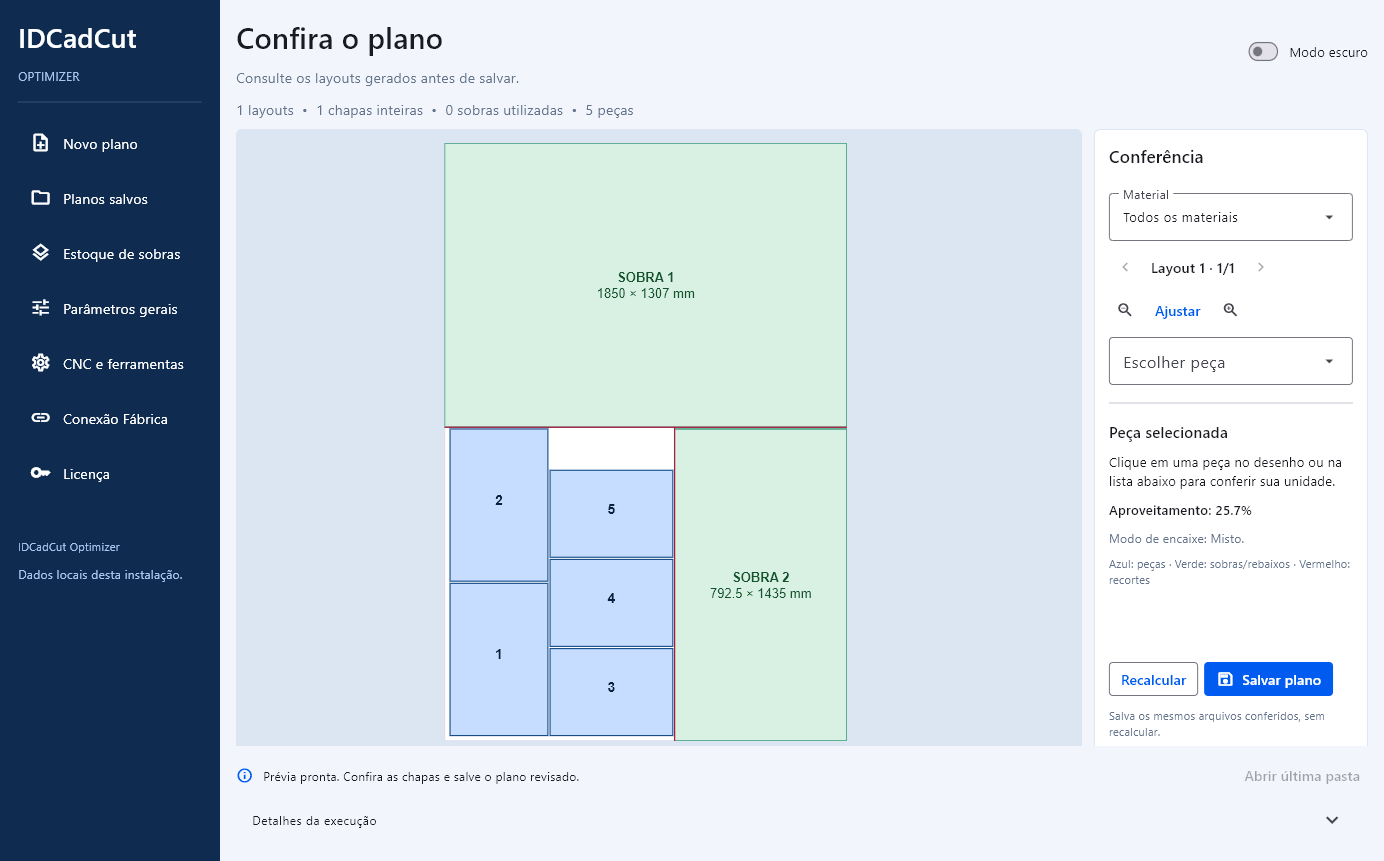Select the CNC e ferramentas gear icon
The height and width of the screenshot is (861, 1384).
(x=40, y=363)
